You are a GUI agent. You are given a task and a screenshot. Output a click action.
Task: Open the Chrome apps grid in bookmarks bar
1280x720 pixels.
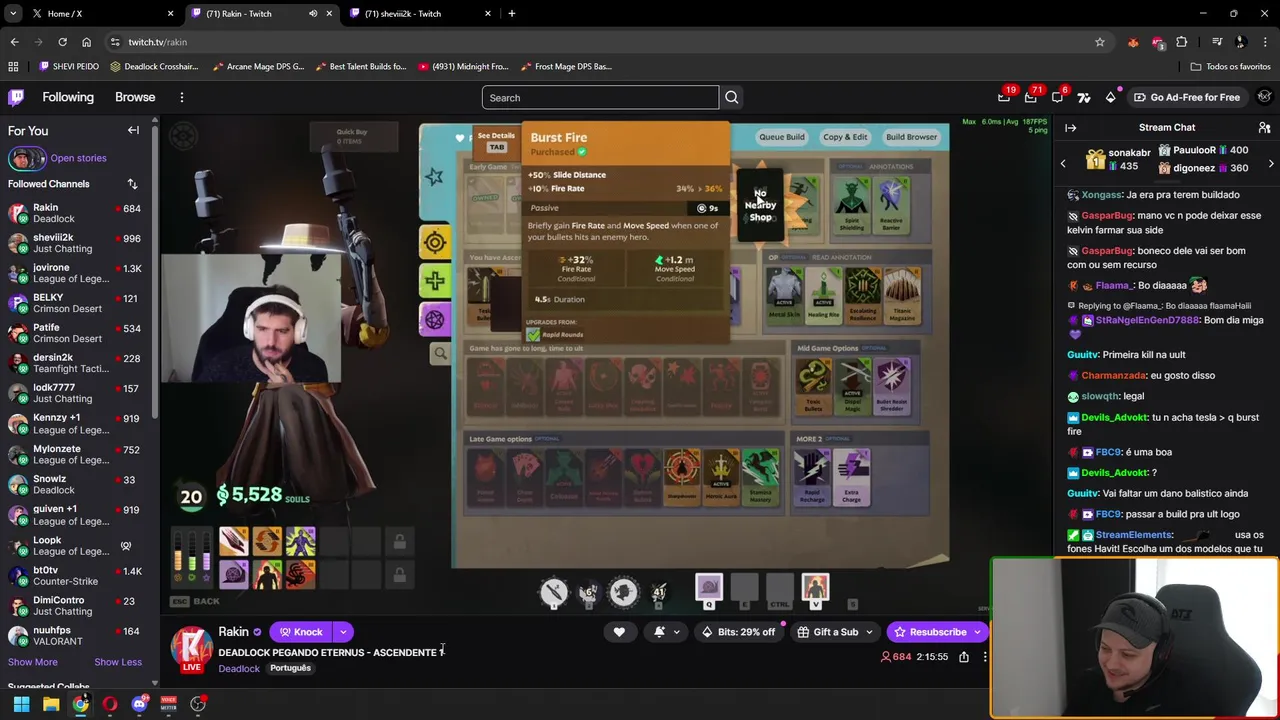point(13,66)
